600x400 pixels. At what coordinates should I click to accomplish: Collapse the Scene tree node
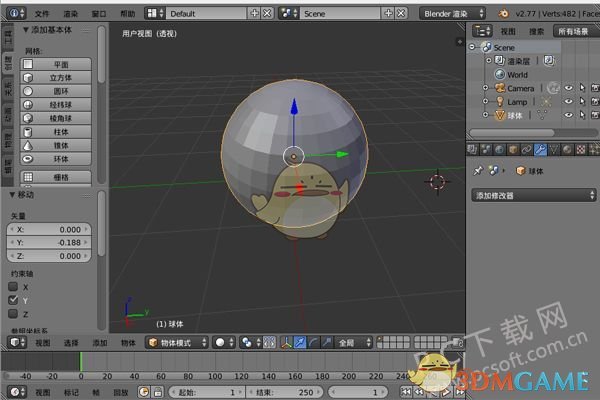pos(473,47)
